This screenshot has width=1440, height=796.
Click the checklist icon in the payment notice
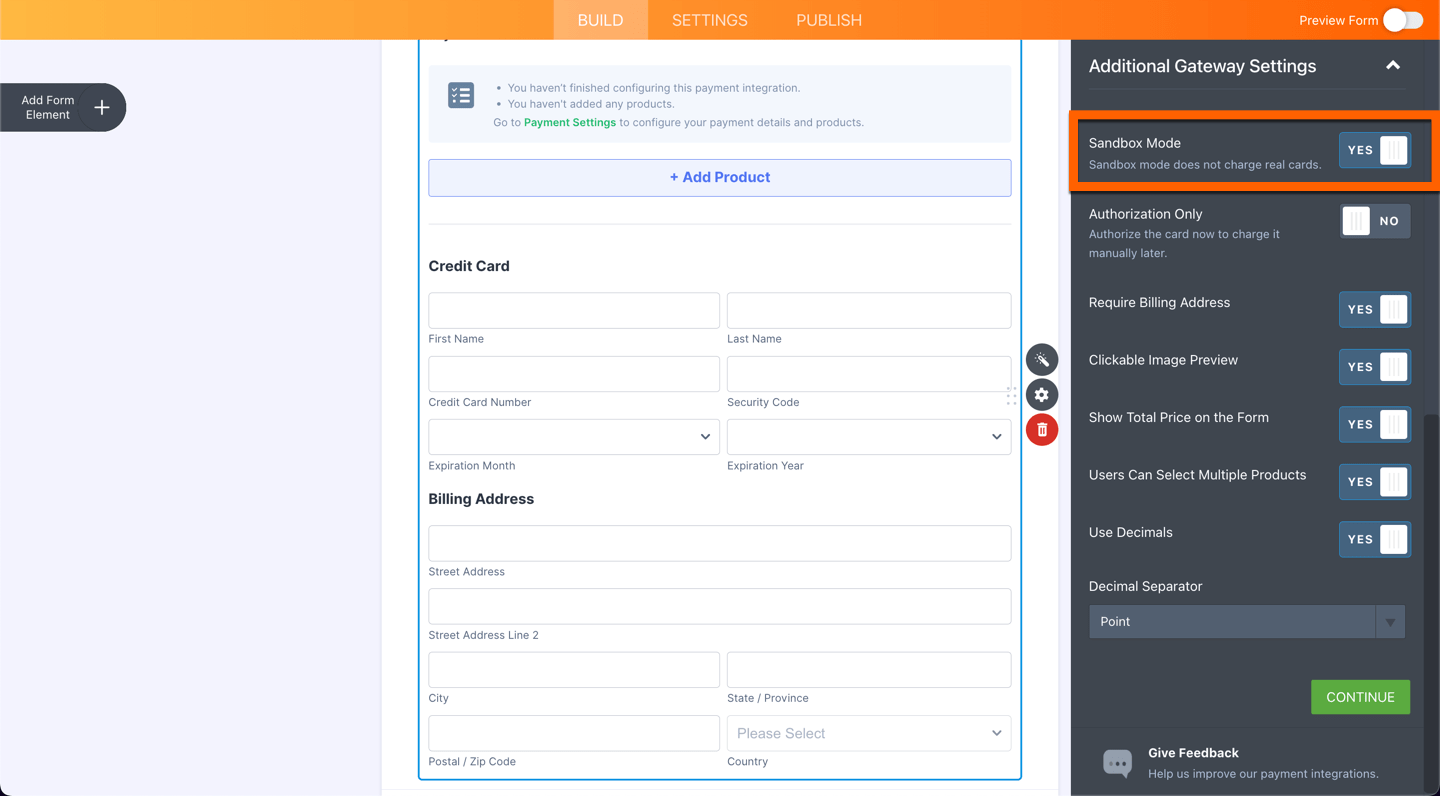click(461, 95)
